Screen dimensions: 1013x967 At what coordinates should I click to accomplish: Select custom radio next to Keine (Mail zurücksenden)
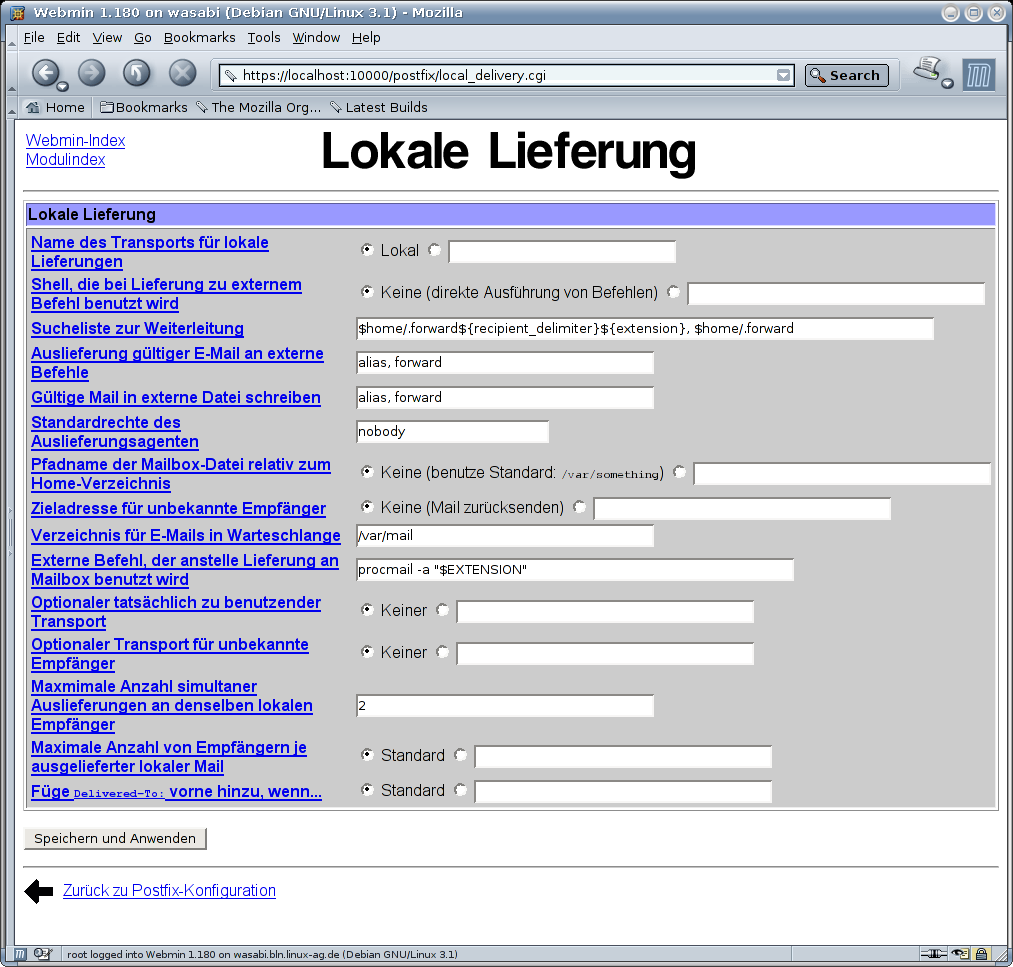click(580, 506)
